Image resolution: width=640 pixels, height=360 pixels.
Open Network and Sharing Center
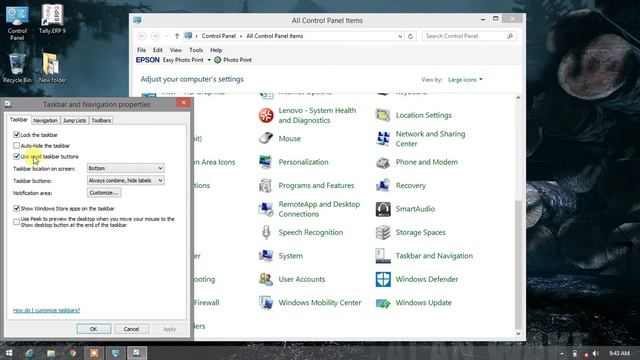(x=420, y=139)
